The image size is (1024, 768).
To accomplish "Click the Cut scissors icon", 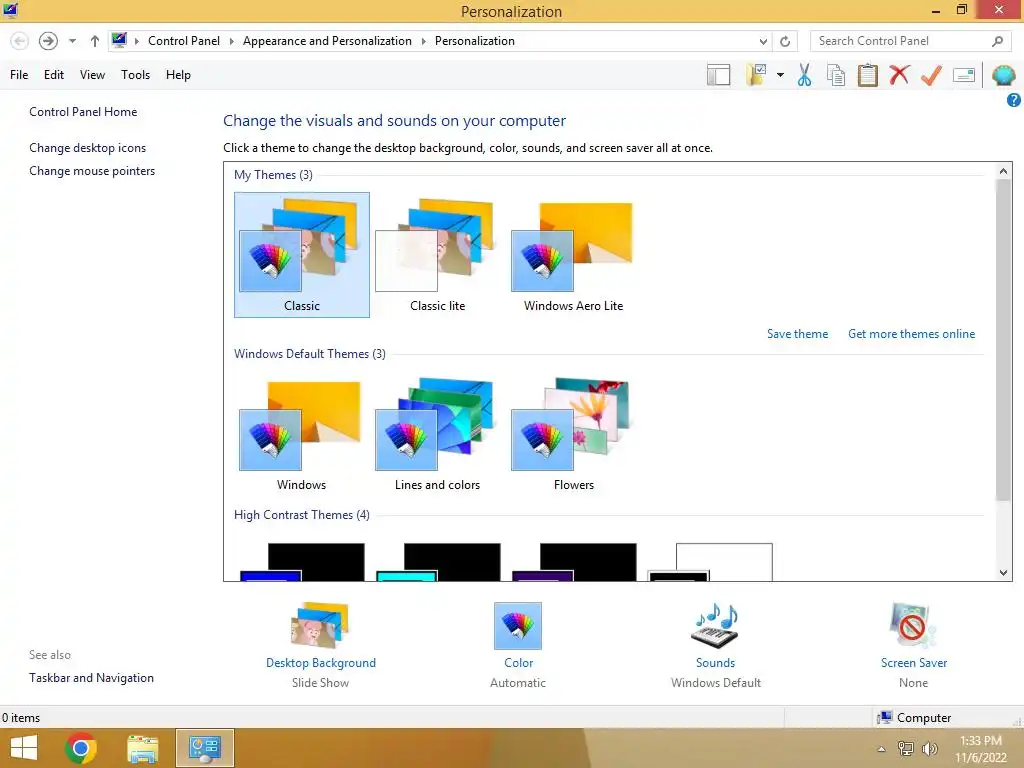I will click(804, 75).
